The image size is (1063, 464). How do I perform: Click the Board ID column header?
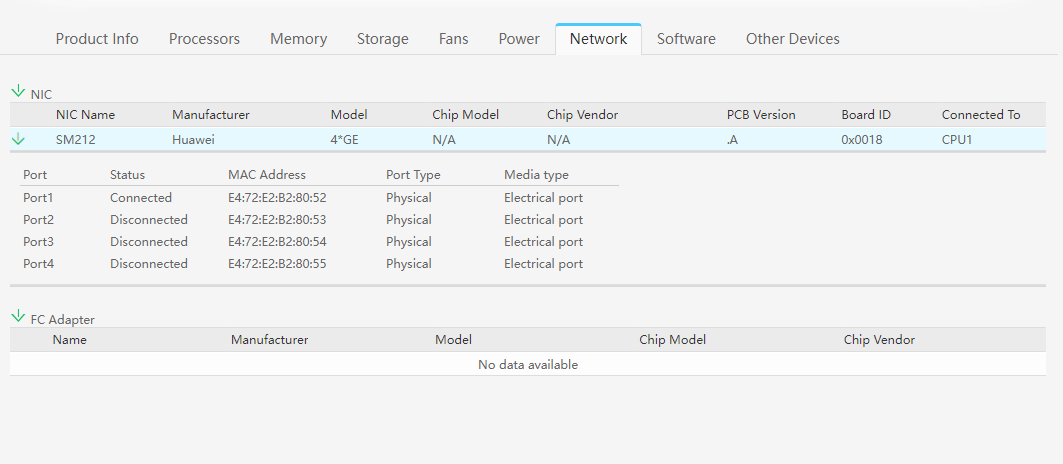866,115
